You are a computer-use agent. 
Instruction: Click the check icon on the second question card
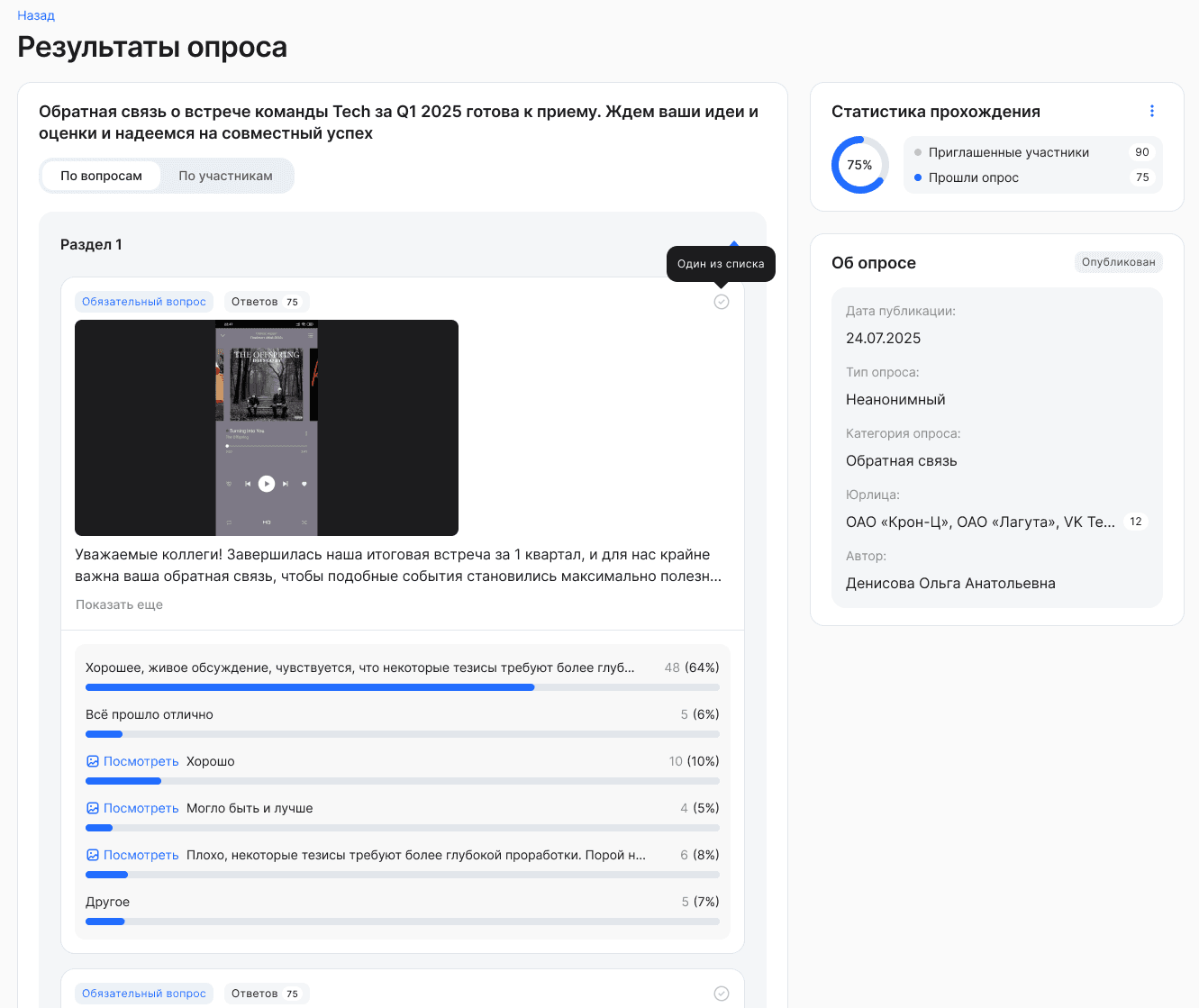click(x=722, y=994)
